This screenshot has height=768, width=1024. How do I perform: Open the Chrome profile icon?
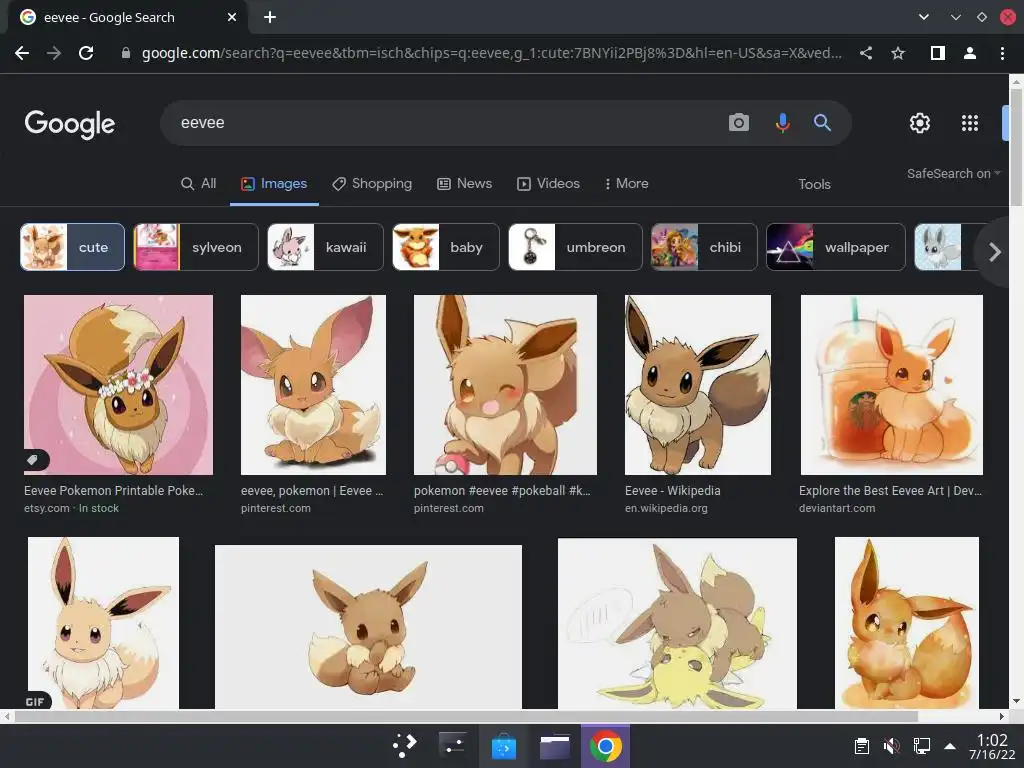[x=970, y=53]
